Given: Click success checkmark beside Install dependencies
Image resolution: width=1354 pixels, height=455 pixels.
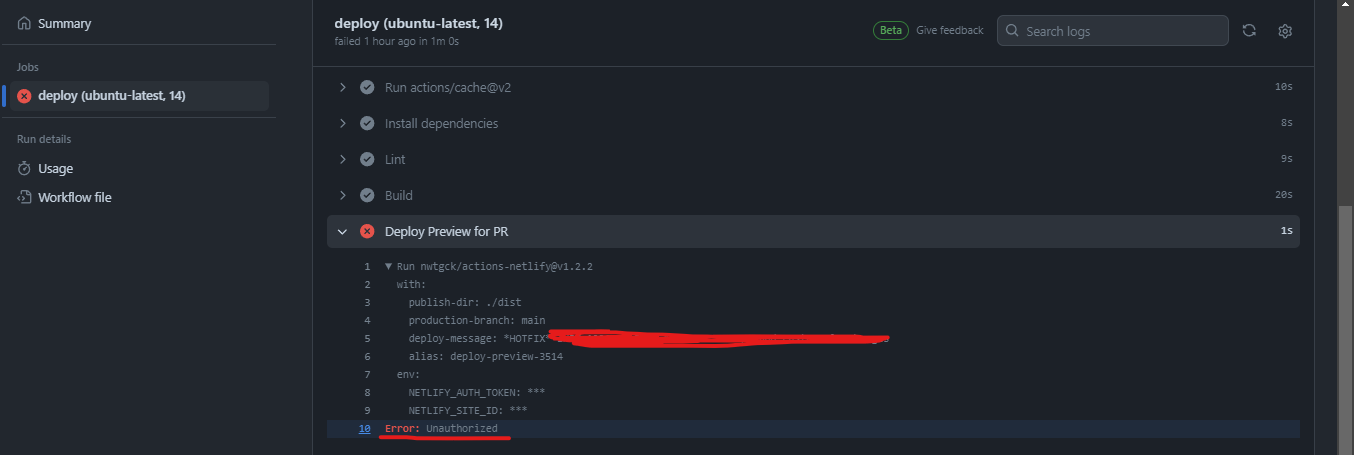Looking at the screenshot, I should click(367, 123).
